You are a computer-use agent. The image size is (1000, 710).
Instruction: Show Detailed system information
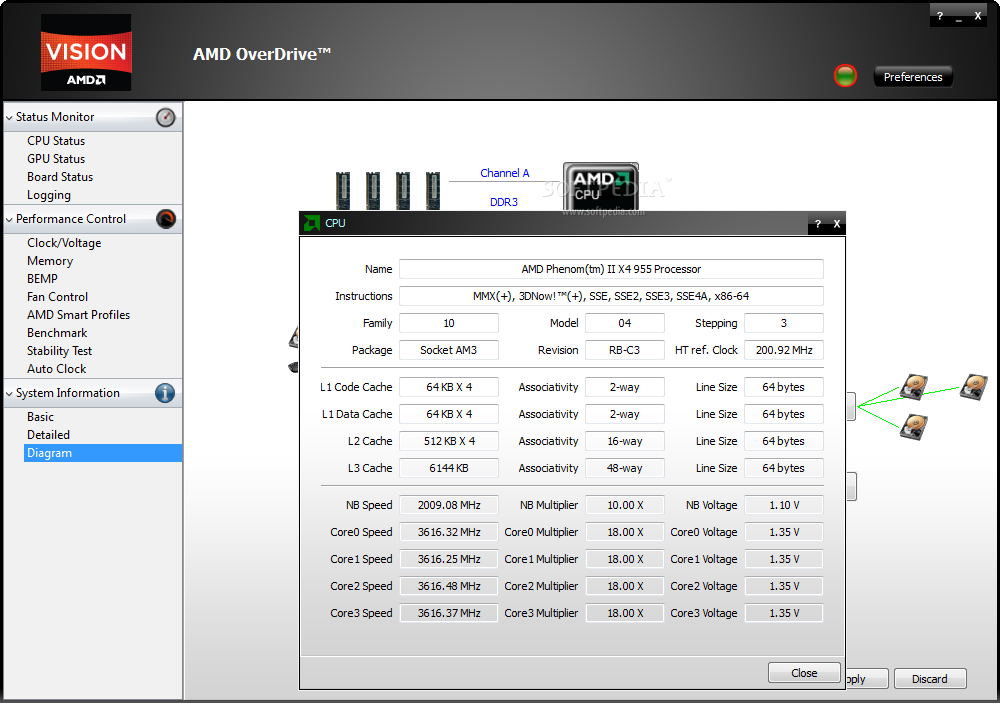pyautogui.click(x=48, y=434)
